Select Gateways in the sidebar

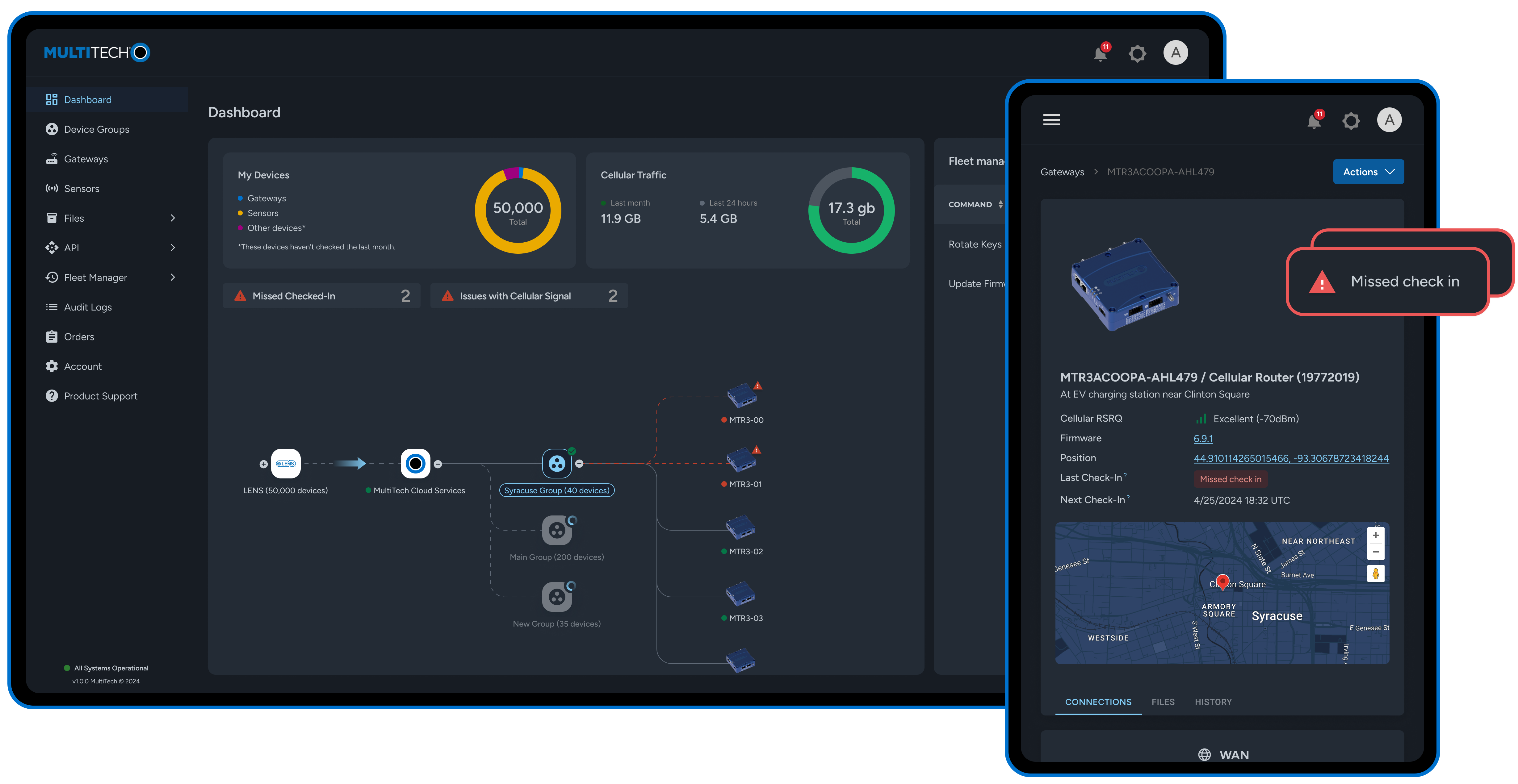(x=86, y=158)
